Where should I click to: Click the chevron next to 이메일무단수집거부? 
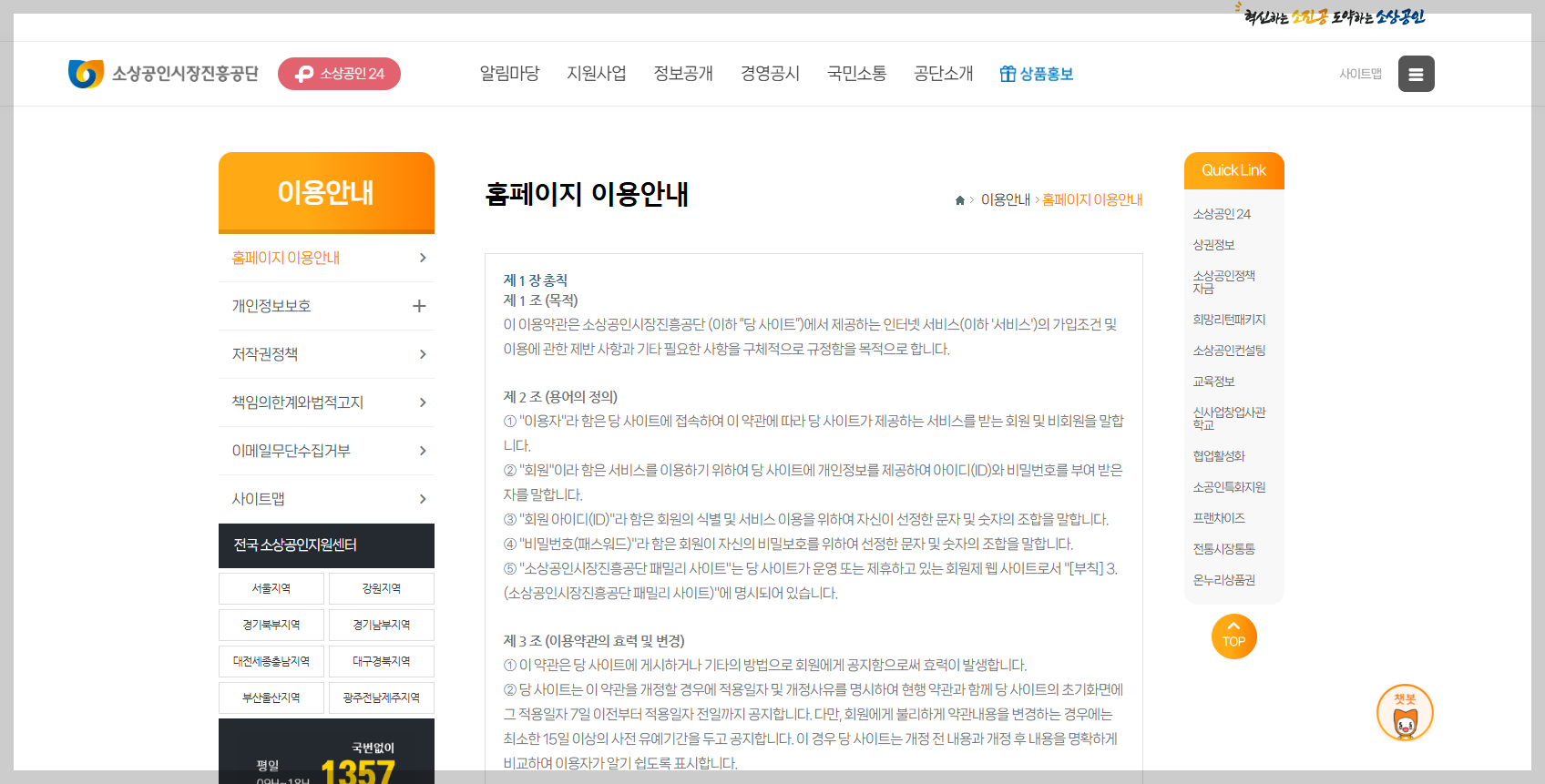[x=423, y=451]
